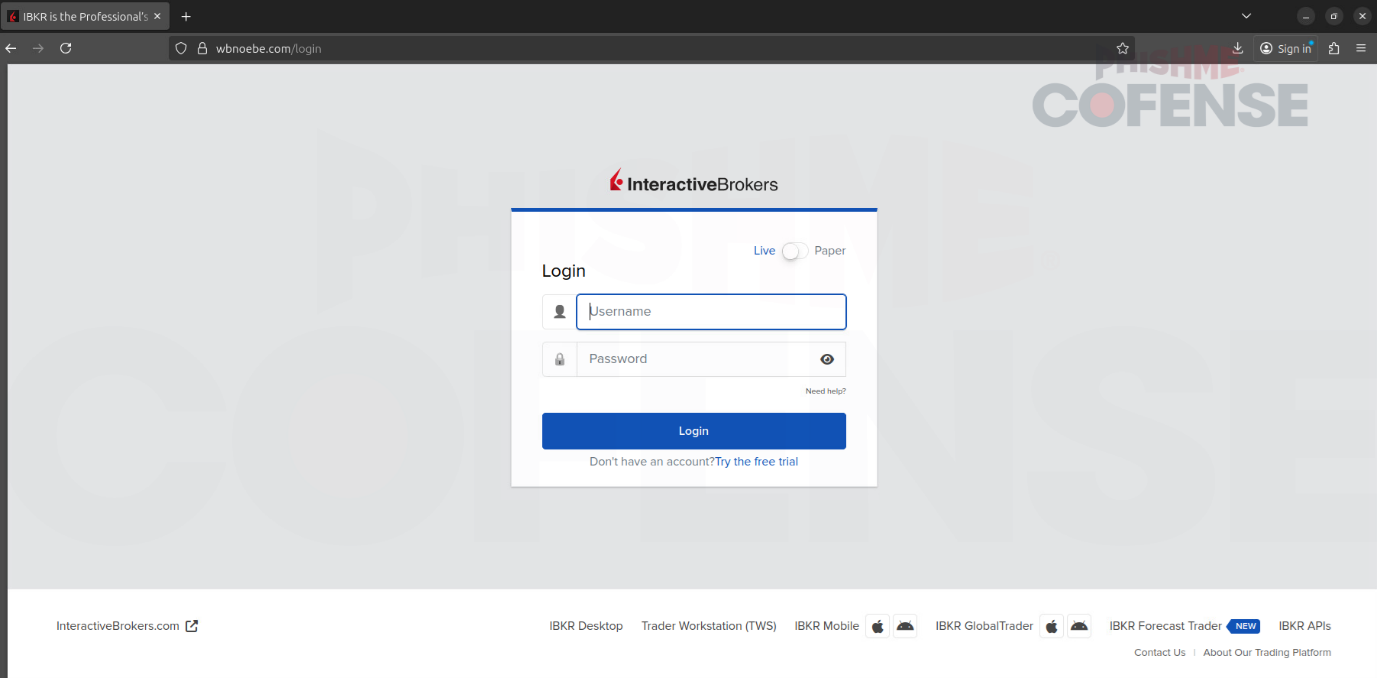Click the Try the free trial link
The width and height of the screenshot is (1377, 678).
coord(756,462)
